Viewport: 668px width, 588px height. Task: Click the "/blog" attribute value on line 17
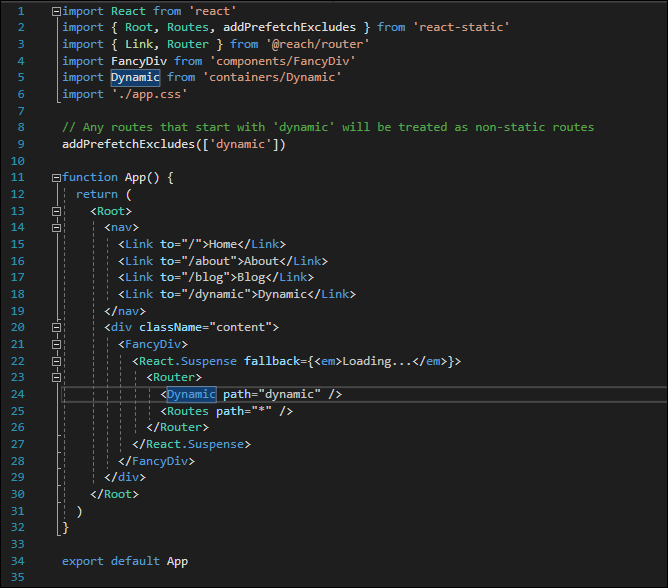click(x=205, y=277)
